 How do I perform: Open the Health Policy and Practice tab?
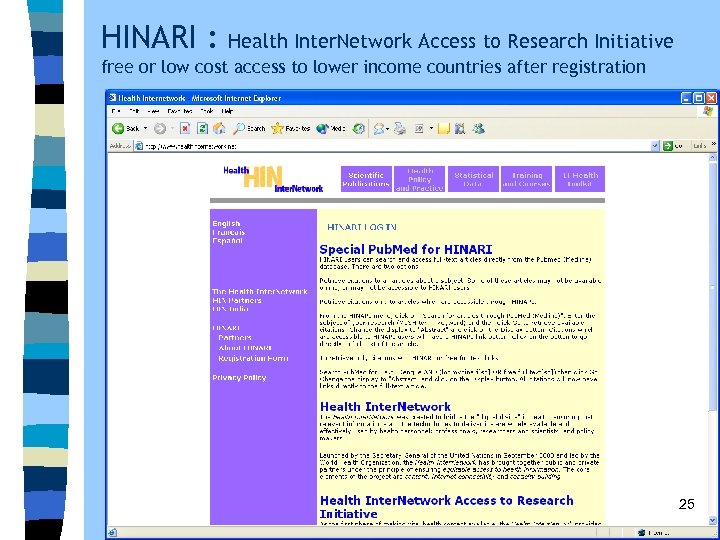click(x=420, y=179)
